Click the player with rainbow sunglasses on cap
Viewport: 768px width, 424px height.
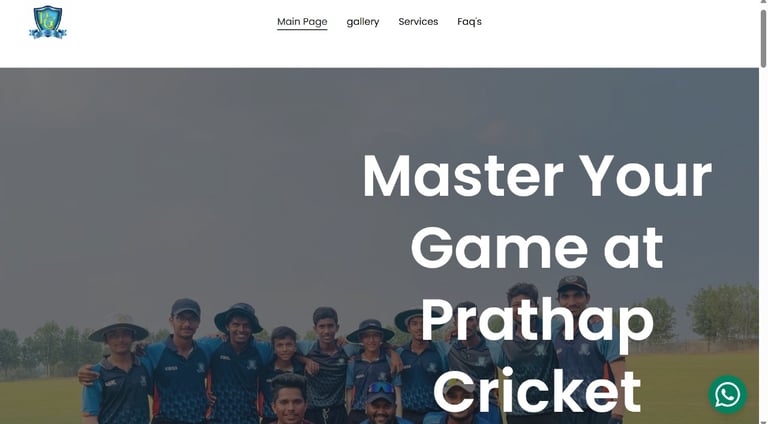[x=381, y=402]
